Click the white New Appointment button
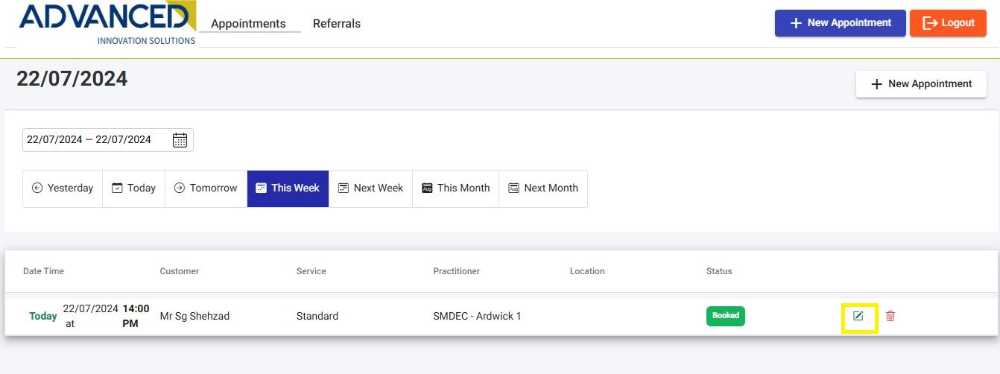The height and width of the screenshot is (374, 1000). pos(921,84)
